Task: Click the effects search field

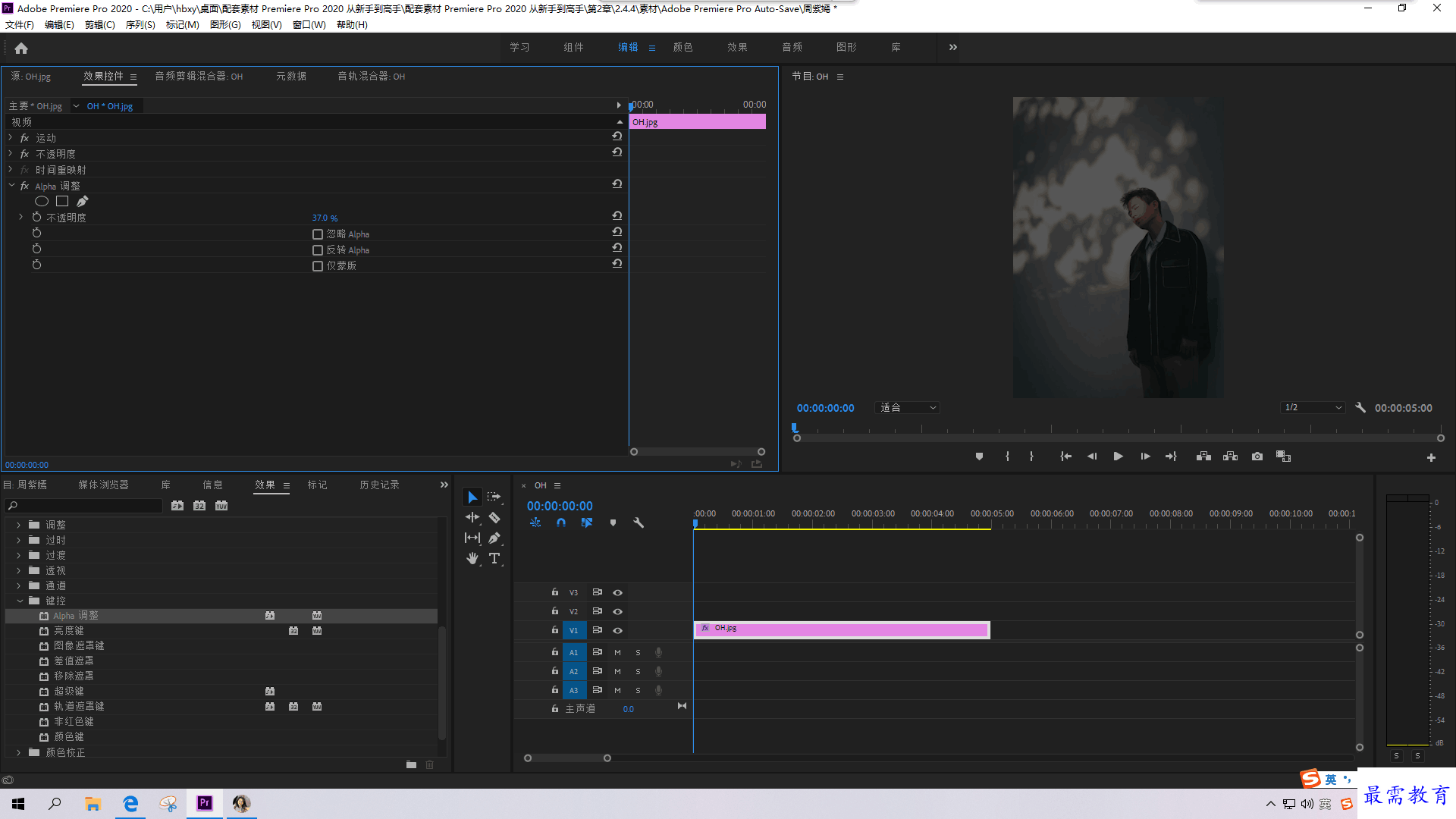Action: [83, 506]
